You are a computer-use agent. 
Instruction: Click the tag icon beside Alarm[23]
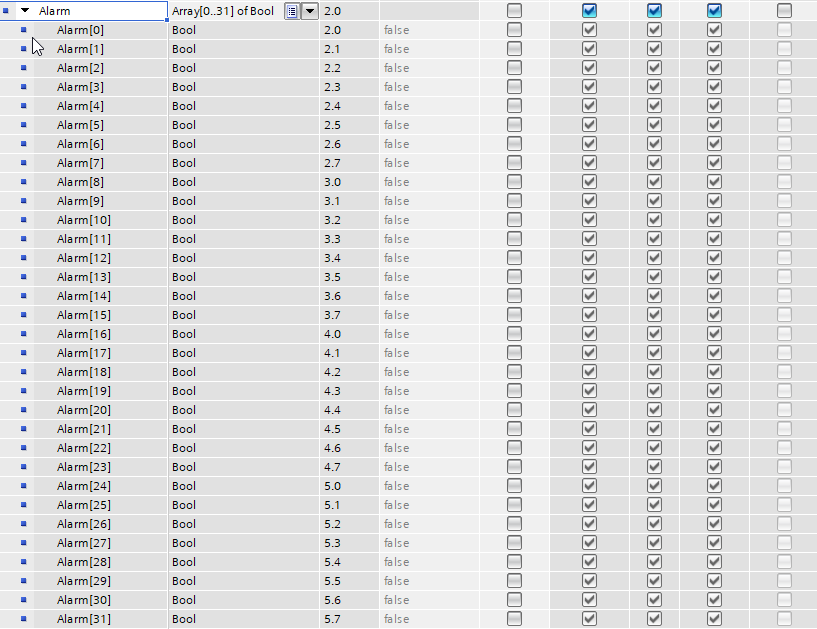tap(23, 467)
